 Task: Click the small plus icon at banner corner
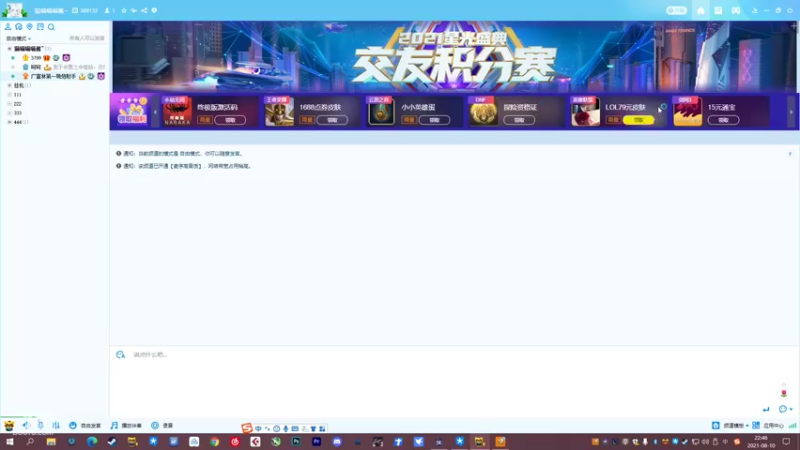793,26
